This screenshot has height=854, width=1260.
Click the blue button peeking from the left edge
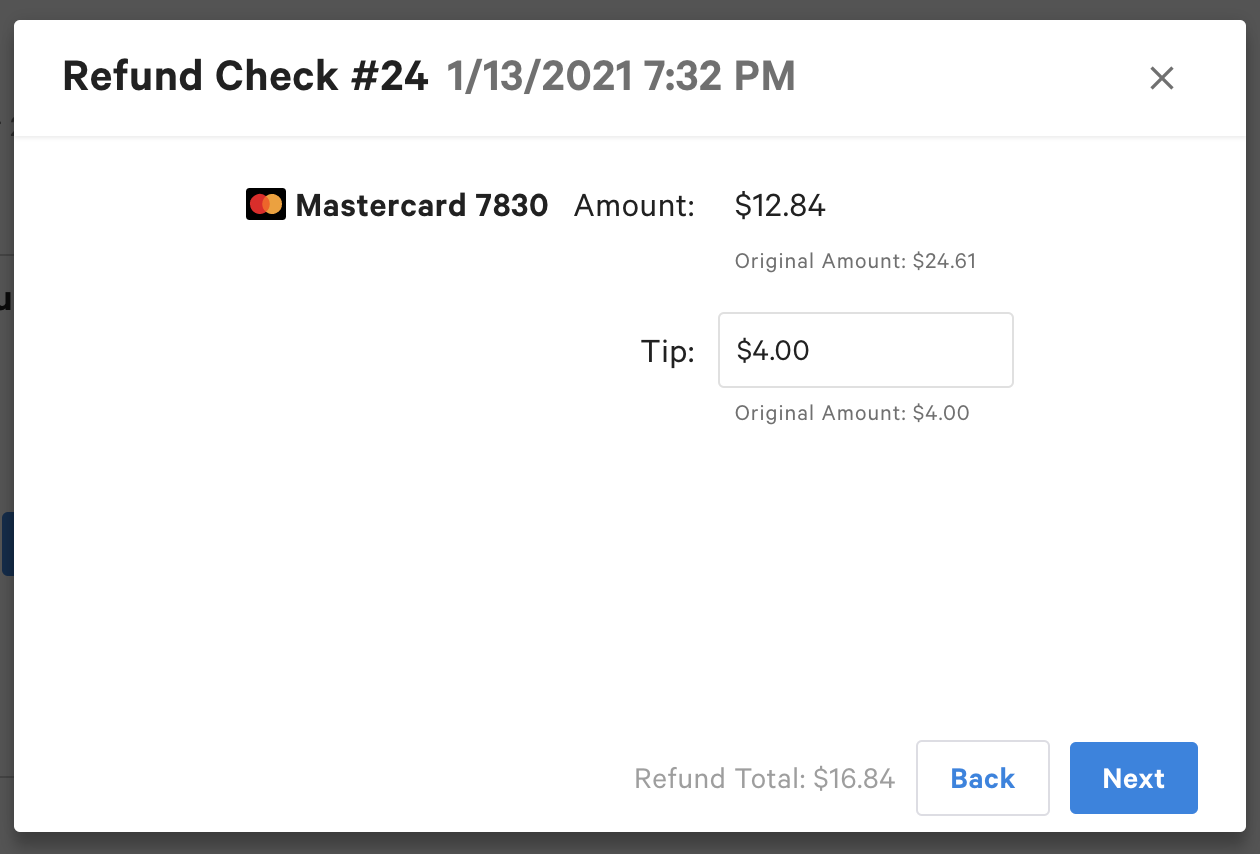tap(6, 543)
